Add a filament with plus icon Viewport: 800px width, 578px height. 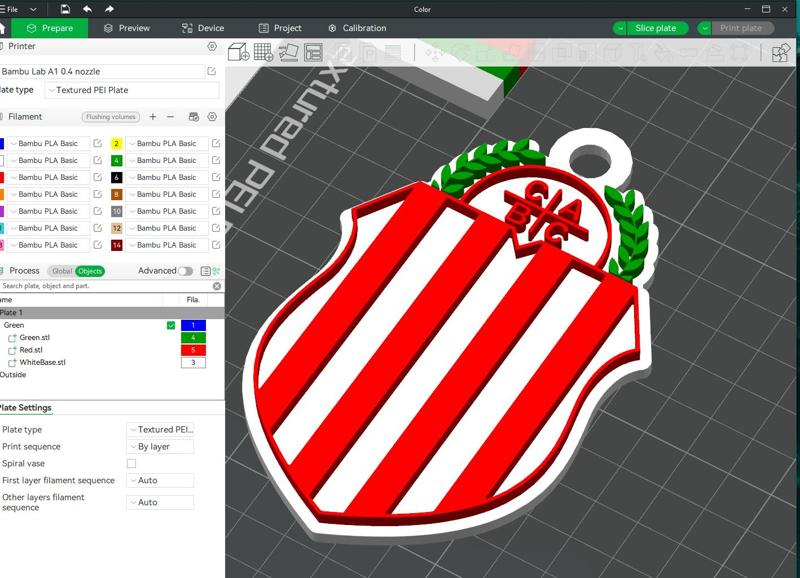click(153, 117)
